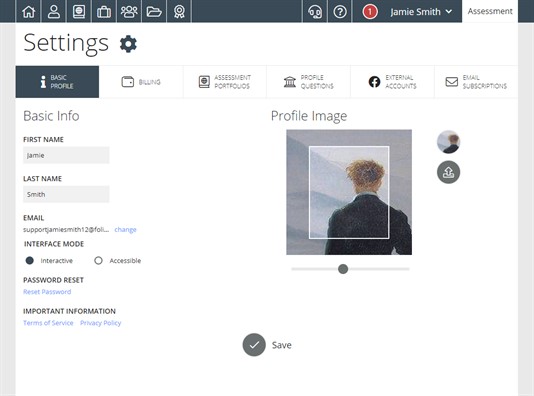Click the settings gear icon beside the title

[128, 44]
